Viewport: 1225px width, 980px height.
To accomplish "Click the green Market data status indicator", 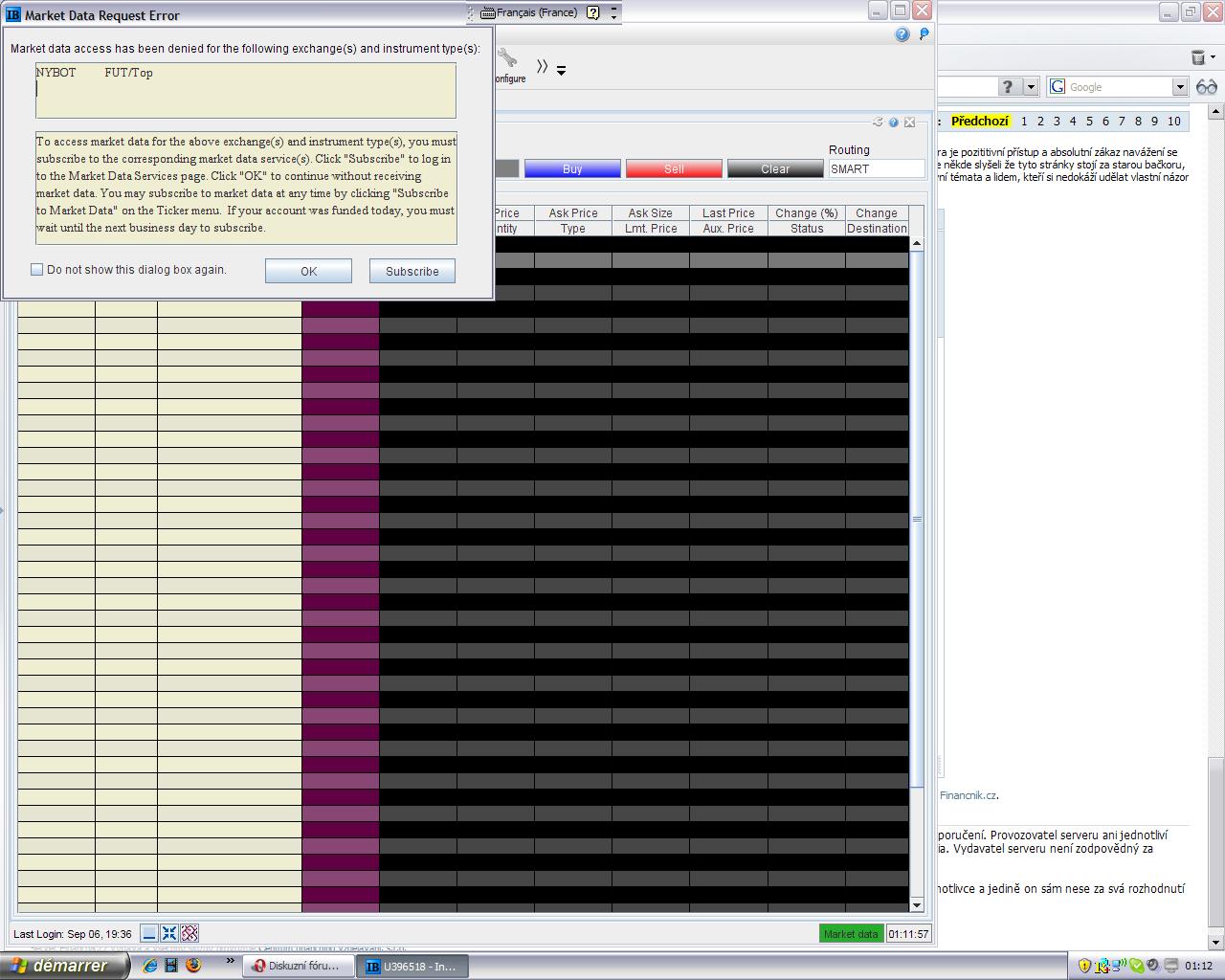I will [851, 934].
